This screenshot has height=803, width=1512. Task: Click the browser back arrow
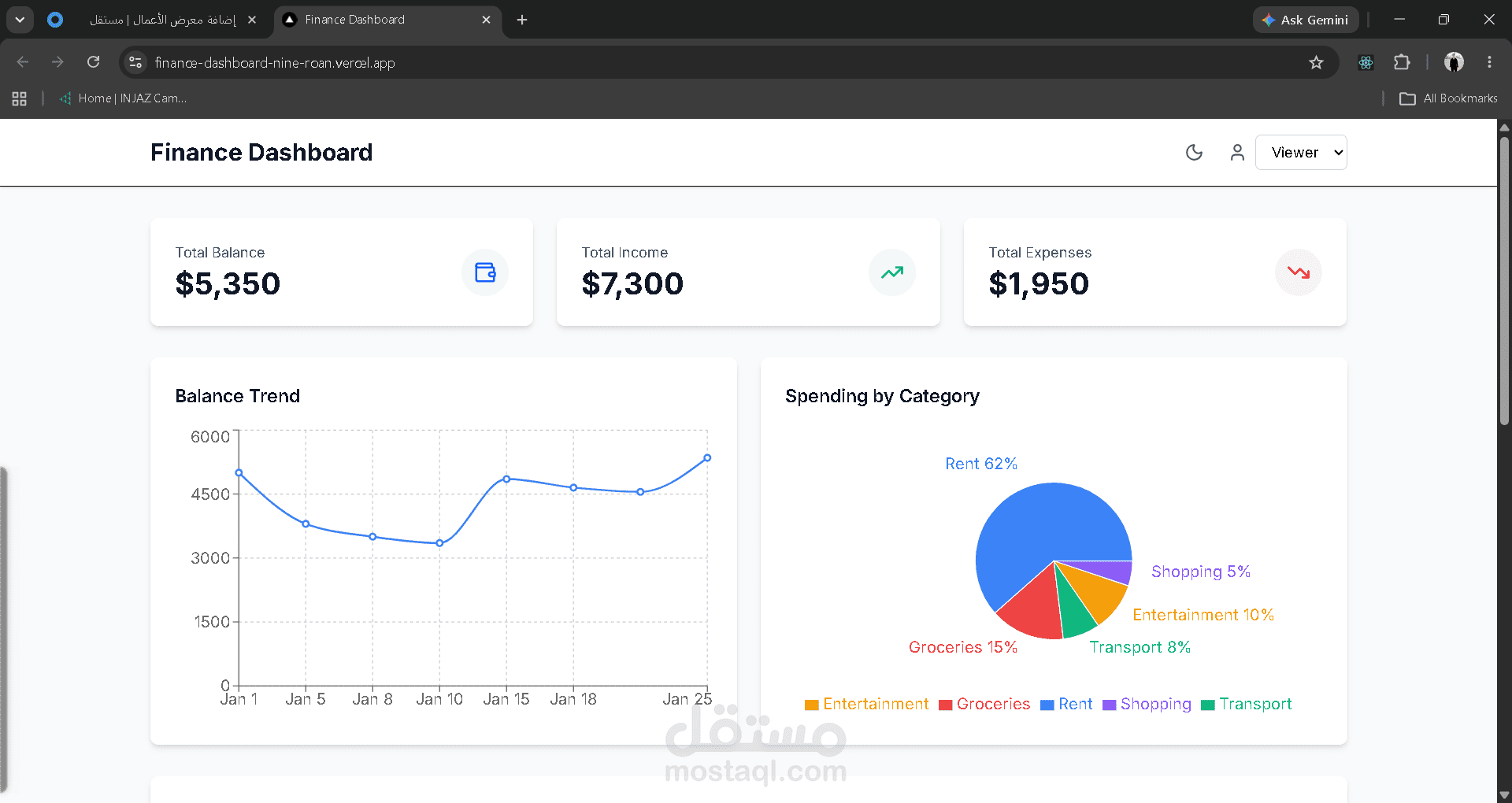(x=23, y=61)
